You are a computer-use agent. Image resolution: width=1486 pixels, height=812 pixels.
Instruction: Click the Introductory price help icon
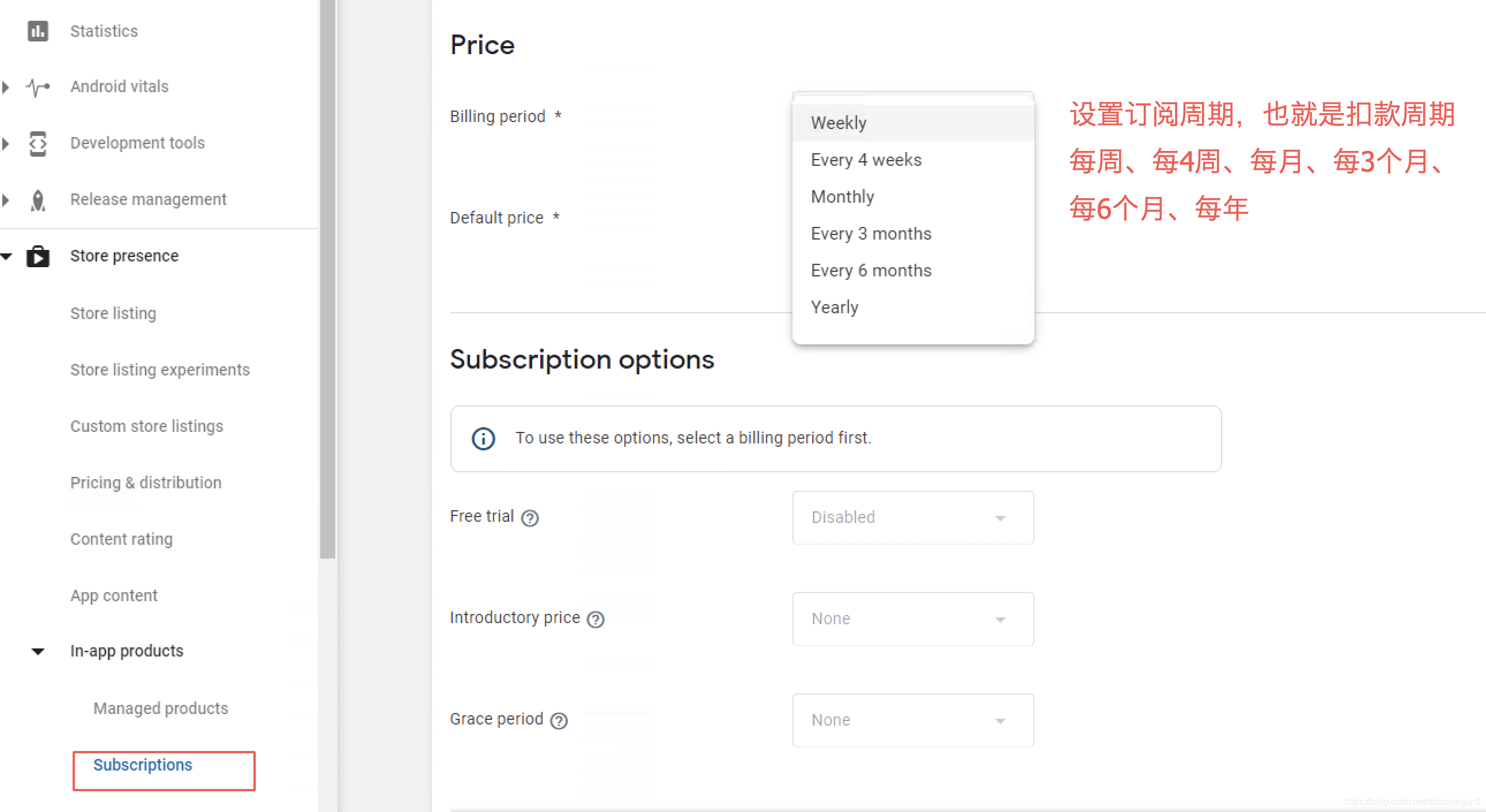[x=596, y=620]
